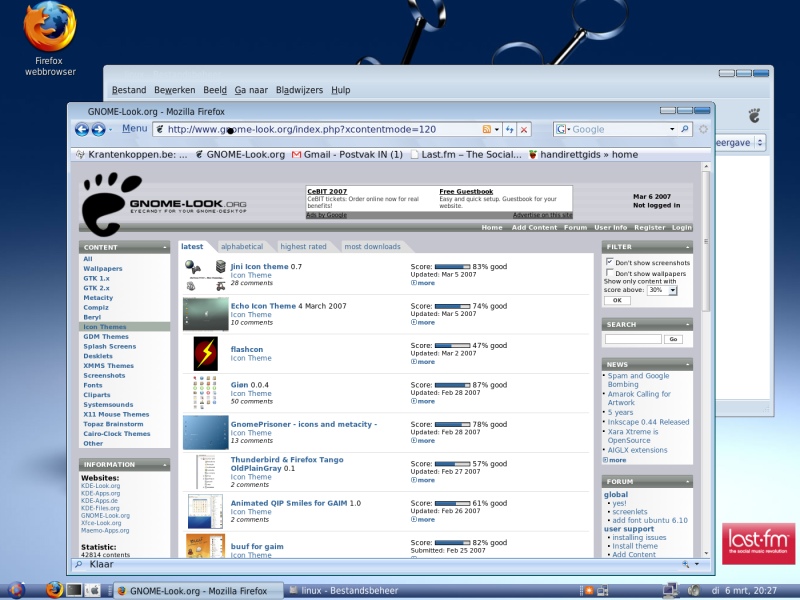
Task: Open the Register link in site navigation
Action: [649, 228]
